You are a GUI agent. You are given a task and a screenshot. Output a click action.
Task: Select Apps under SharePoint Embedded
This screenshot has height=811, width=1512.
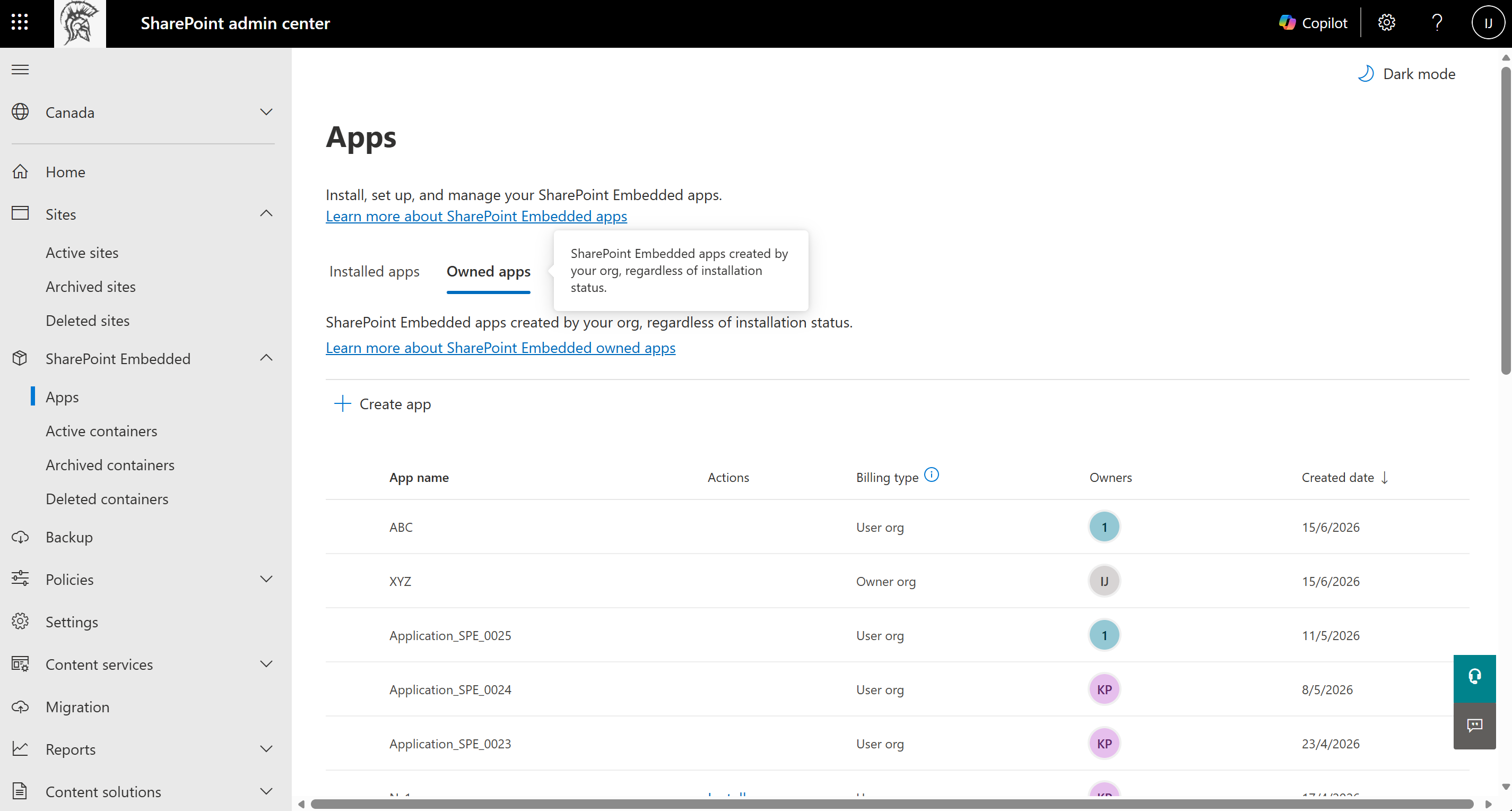point(62,397)
